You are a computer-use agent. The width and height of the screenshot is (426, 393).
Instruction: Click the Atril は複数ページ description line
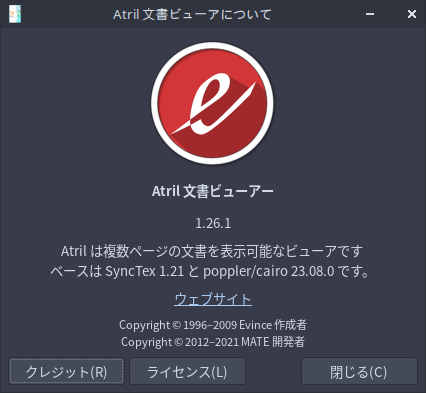[212, 251]
